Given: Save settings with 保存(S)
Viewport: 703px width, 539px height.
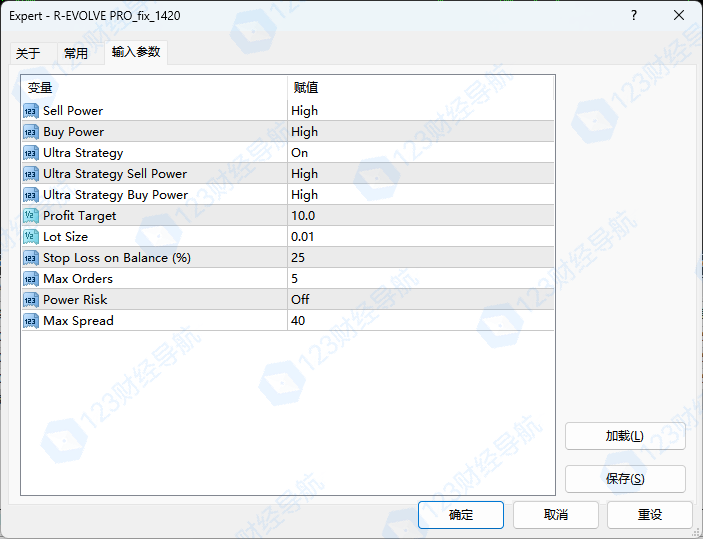Looking at the screenshot, I should point(625,479).
